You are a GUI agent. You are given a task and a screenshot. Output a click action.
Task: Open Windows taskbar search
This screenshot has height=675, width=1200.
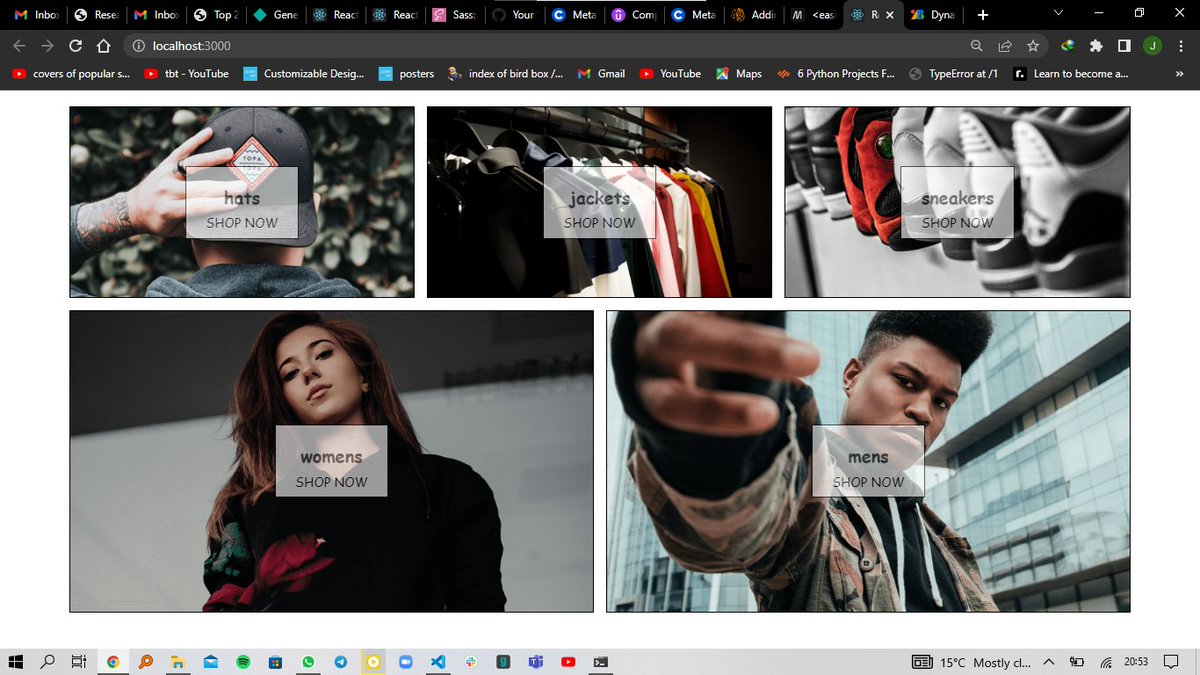(47, 662)
